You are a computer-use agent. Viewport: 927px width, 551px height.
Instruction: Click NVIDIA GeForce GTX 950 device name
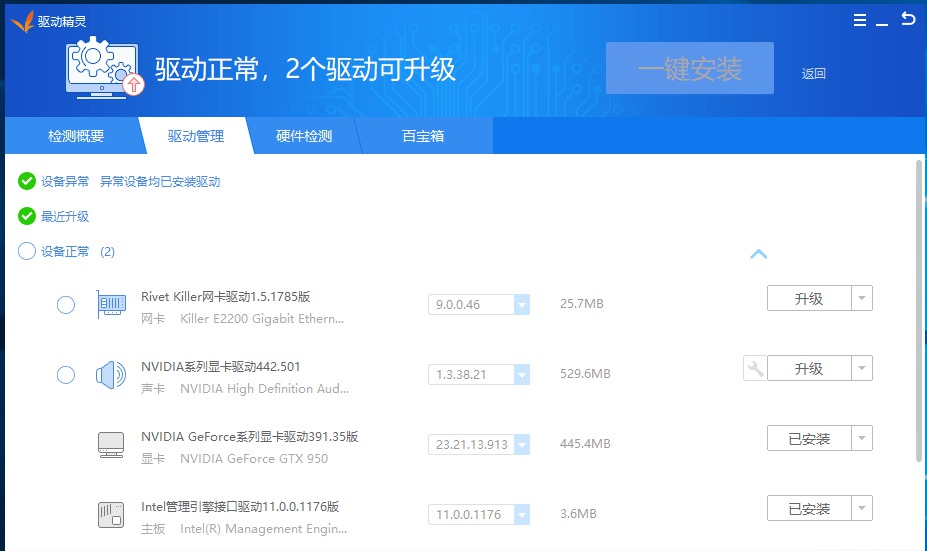point(254,459)
